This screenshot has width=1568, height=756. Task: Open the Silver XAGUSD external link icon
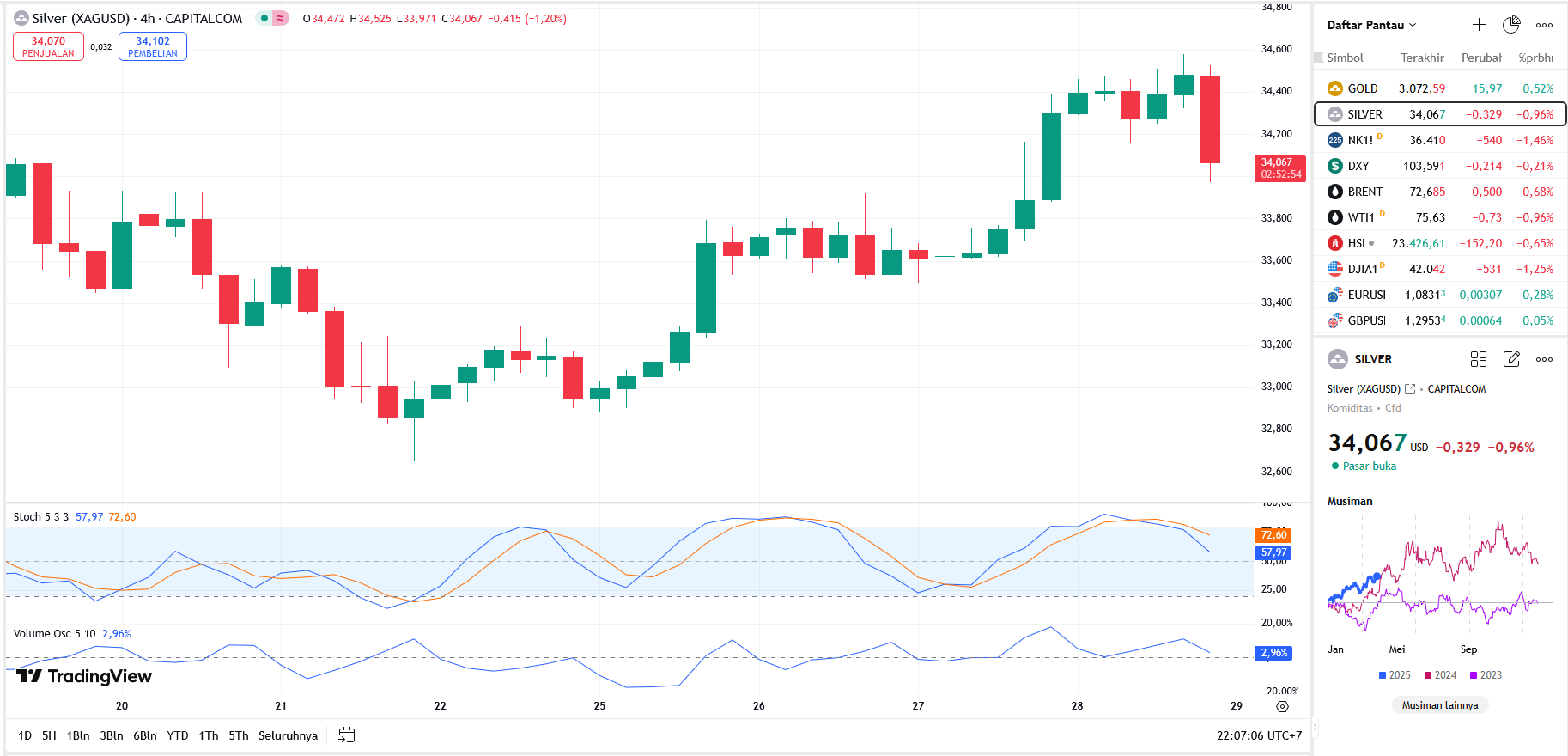(x=1410, y=389)
